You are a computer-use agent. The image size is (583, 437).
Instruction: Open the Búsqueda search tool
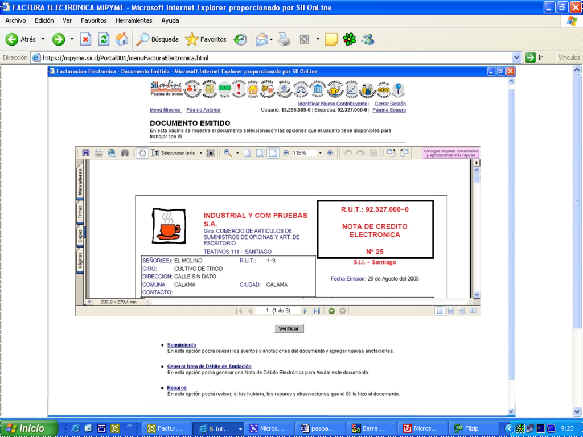coord(157,39)
